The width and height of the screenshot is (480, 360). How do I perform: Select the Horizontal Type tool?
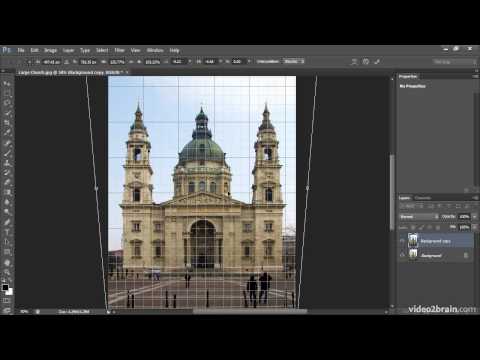7,232
